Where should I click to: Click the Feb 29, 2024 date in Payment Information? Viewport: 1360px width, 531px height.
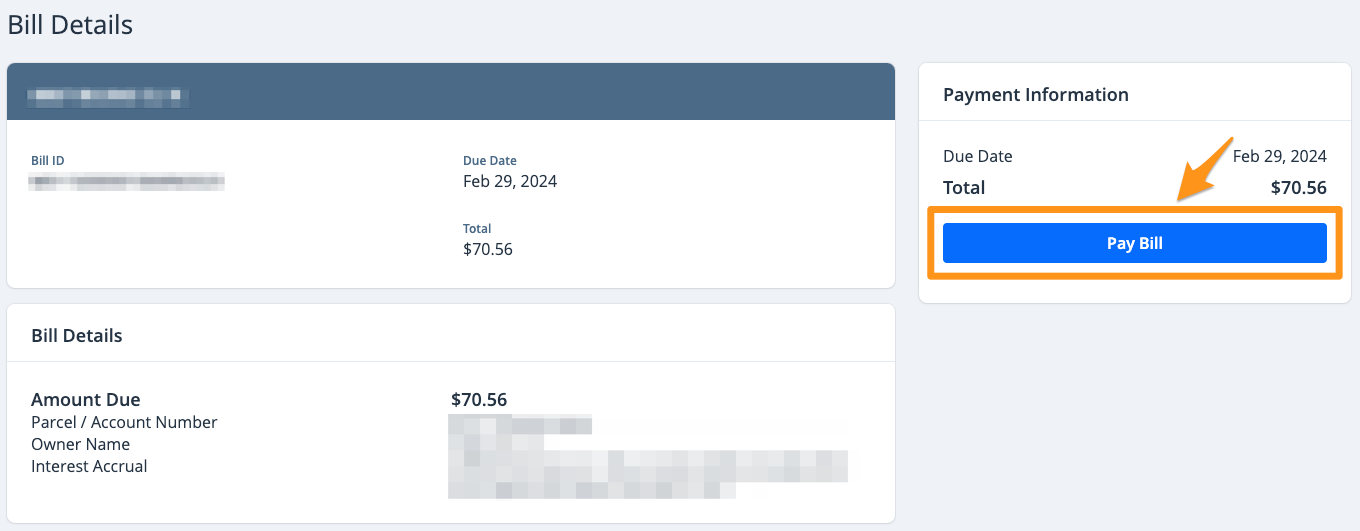[1279, 156]
